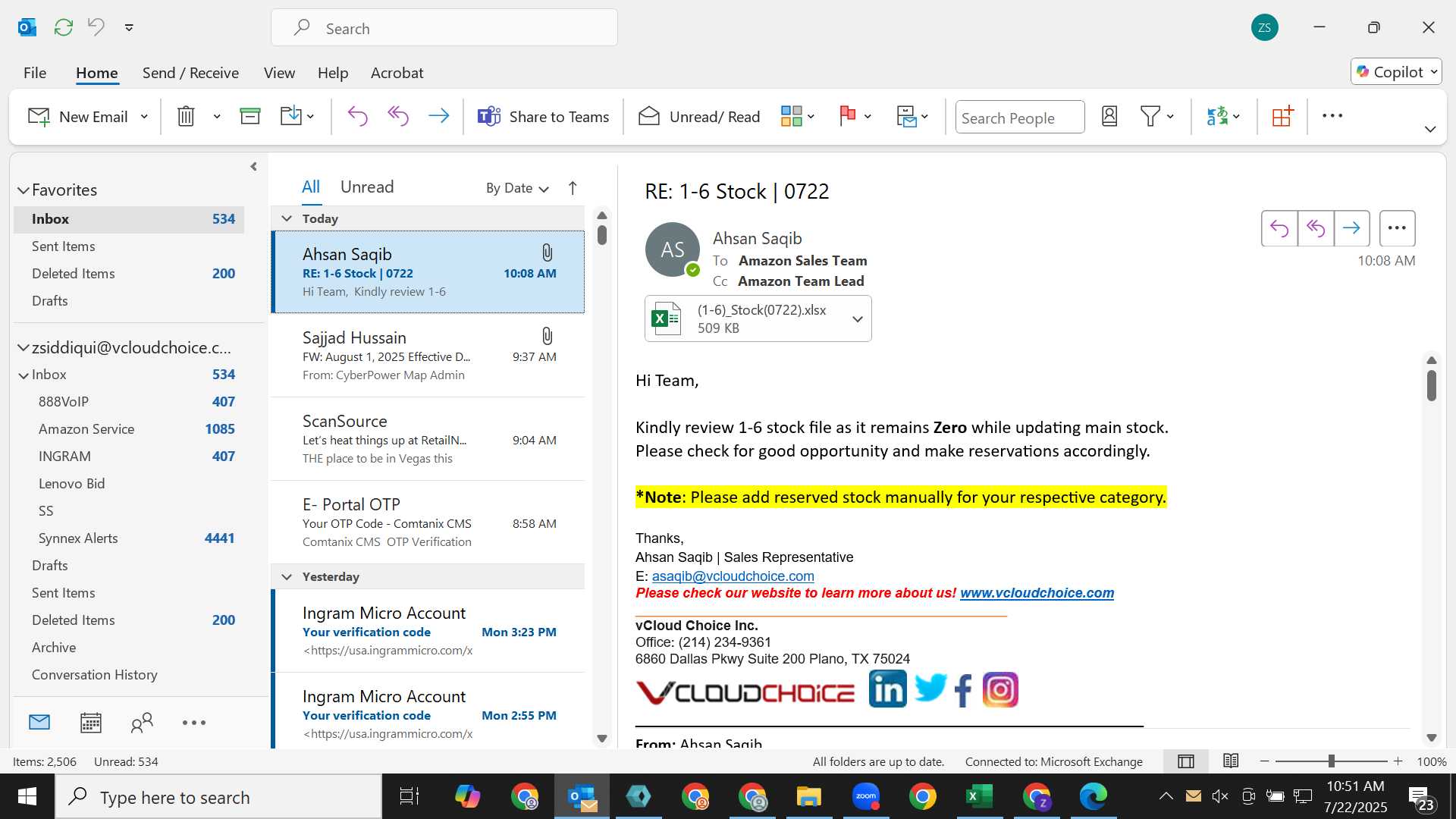
Task: Toggle Reading view in status bar
Action: click(1231, 761)
